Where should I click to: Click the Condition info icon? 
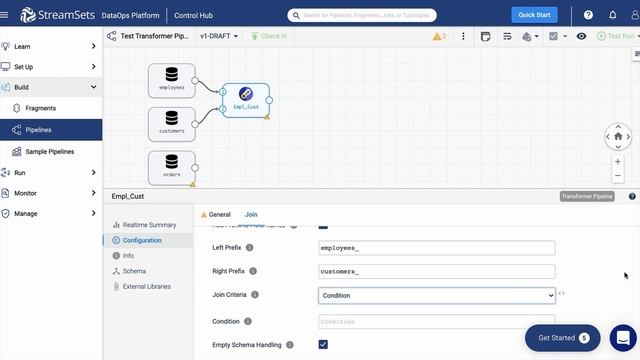248,321
